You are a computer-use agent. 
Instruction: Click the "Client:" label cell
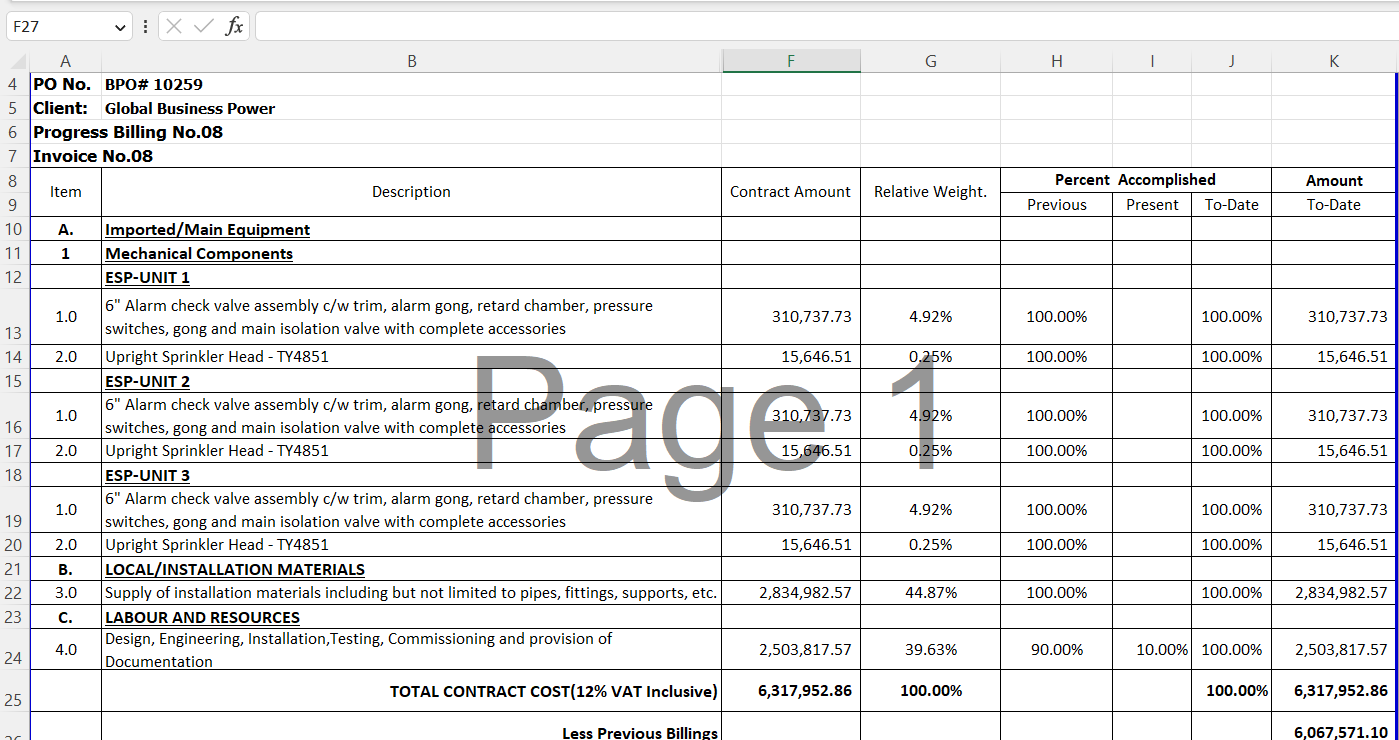coord(66,108)
